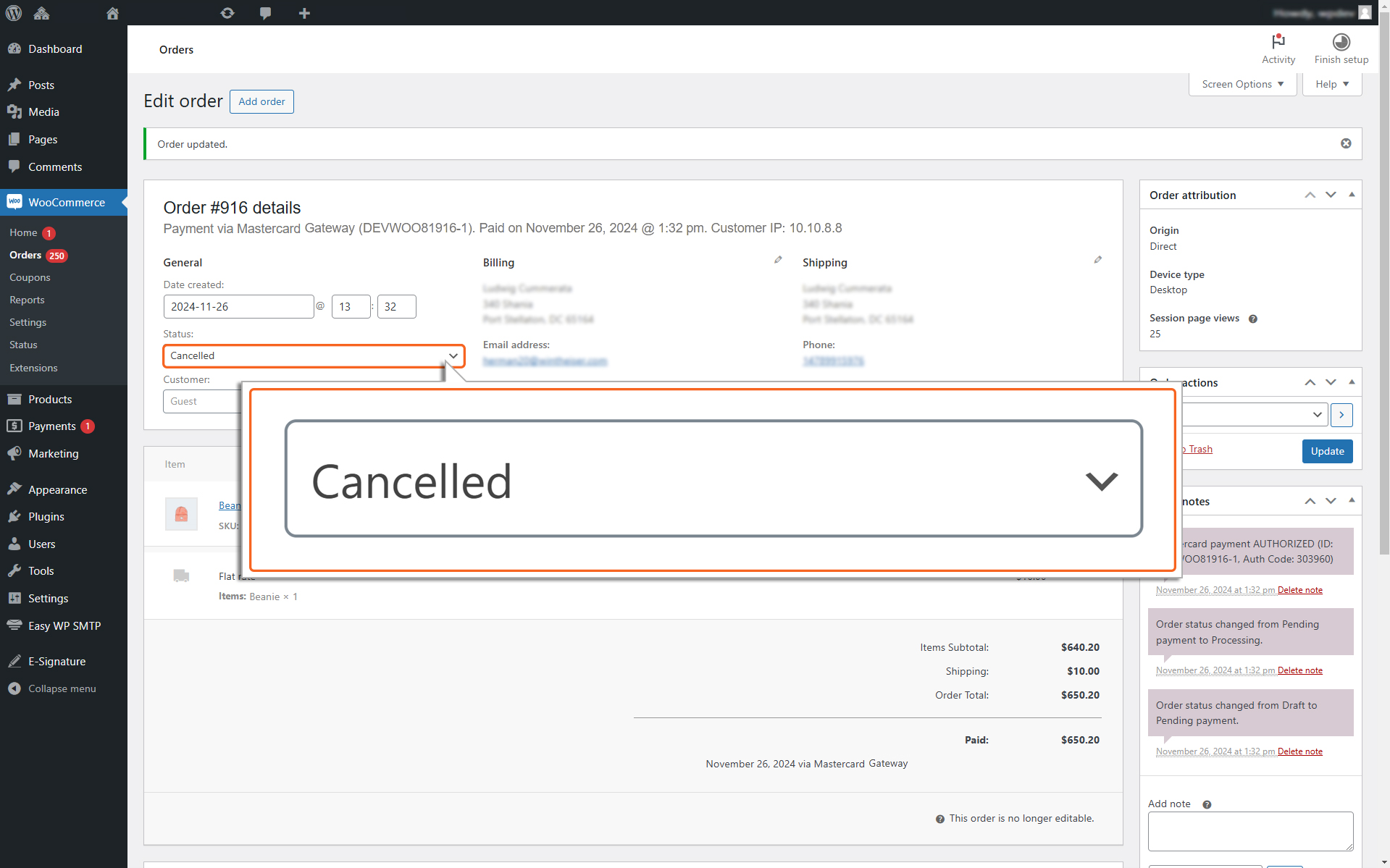Screen dimensions: 1390x868
Task: Toggle Order attribution panel collapse
Action: [1352, 195]
